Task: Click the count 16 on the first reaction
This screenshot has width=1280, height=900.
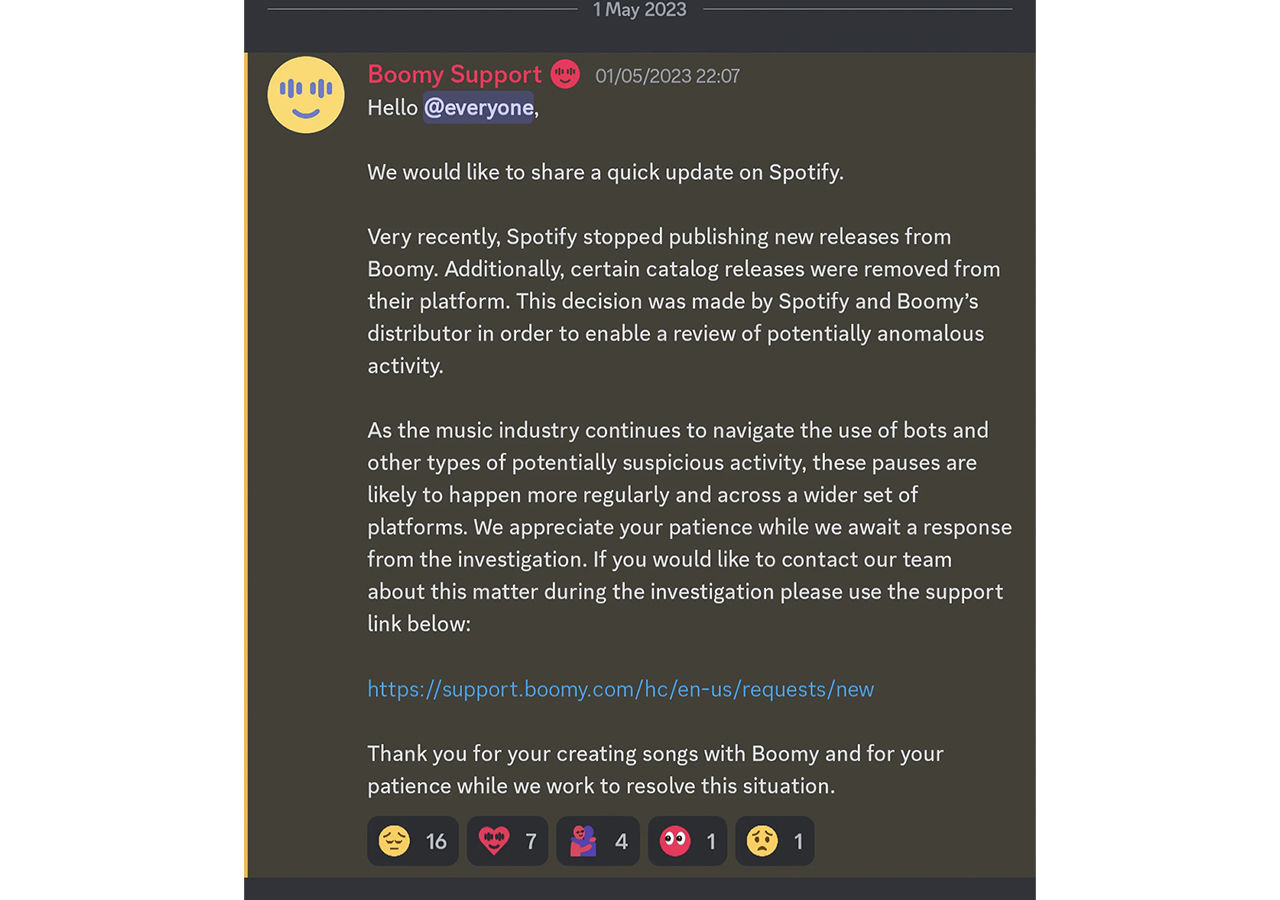Action: 436,841
